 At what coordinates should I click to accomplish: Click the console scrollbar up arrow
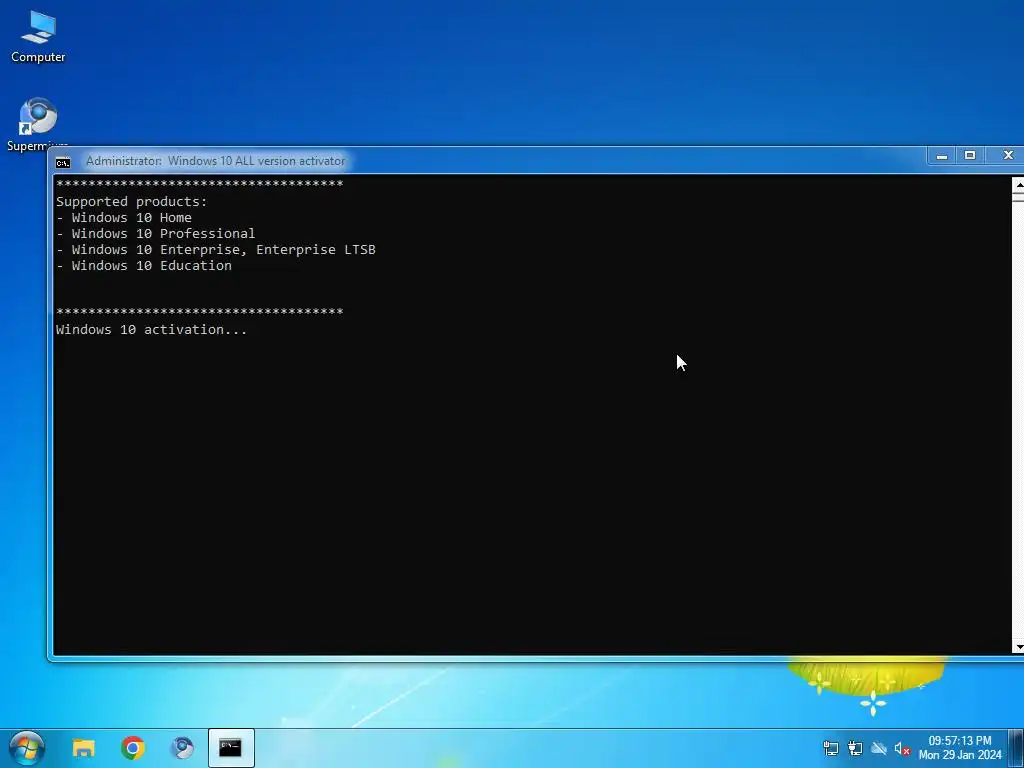coord(1018,184)
